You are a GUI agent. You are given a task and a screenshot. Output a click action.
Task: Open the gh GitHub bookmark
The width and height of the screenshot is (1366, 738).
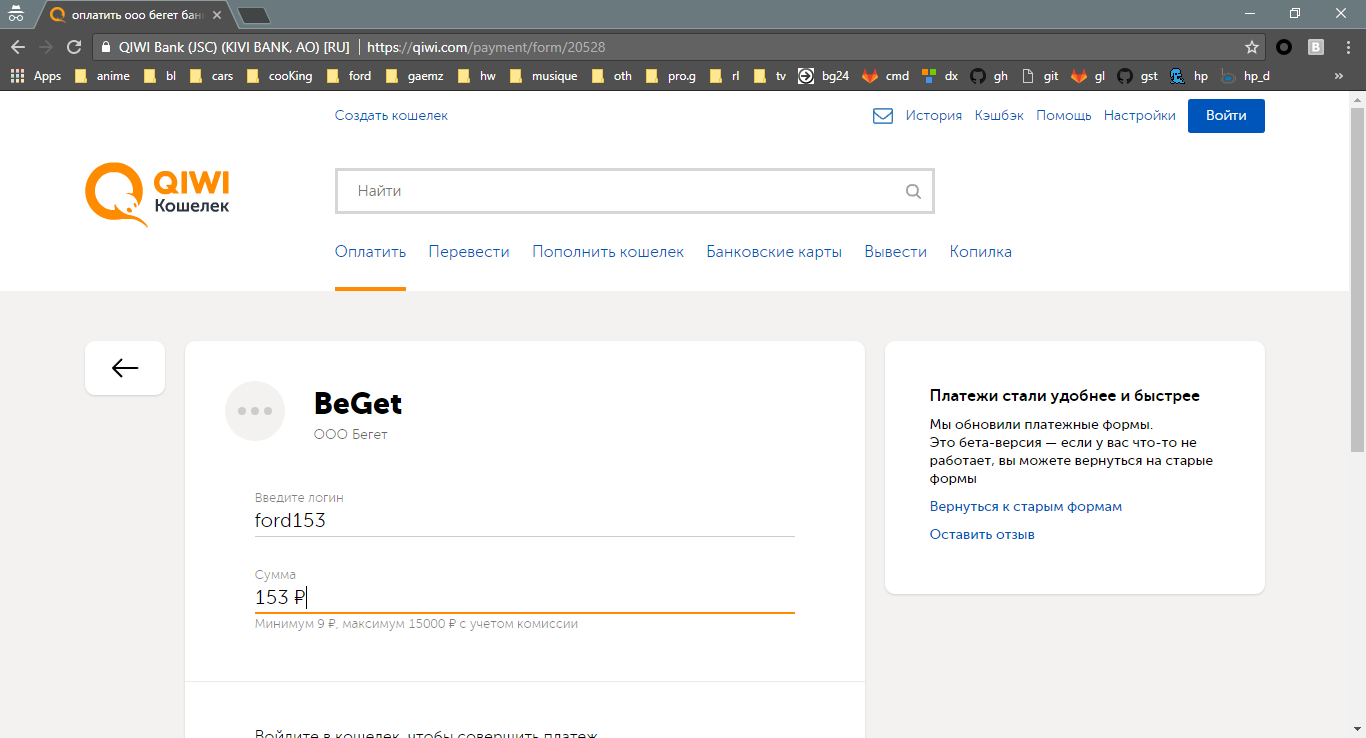tap(990, 76)
